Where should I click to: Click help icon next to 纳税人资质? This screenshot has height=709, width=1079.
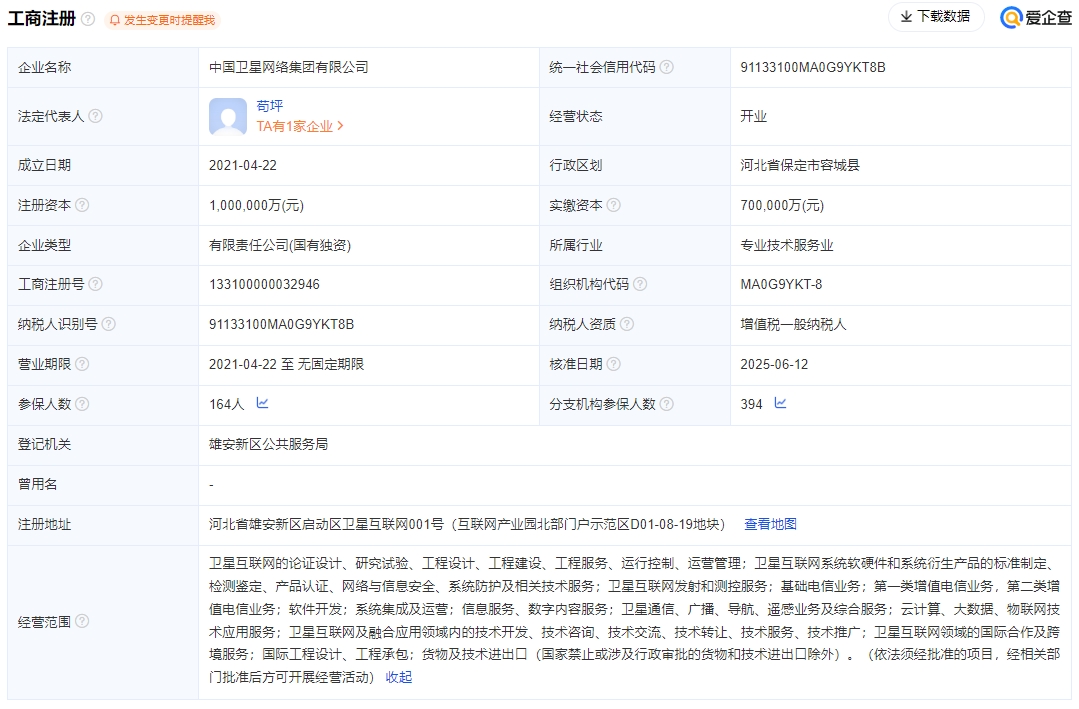click(627, 324)
